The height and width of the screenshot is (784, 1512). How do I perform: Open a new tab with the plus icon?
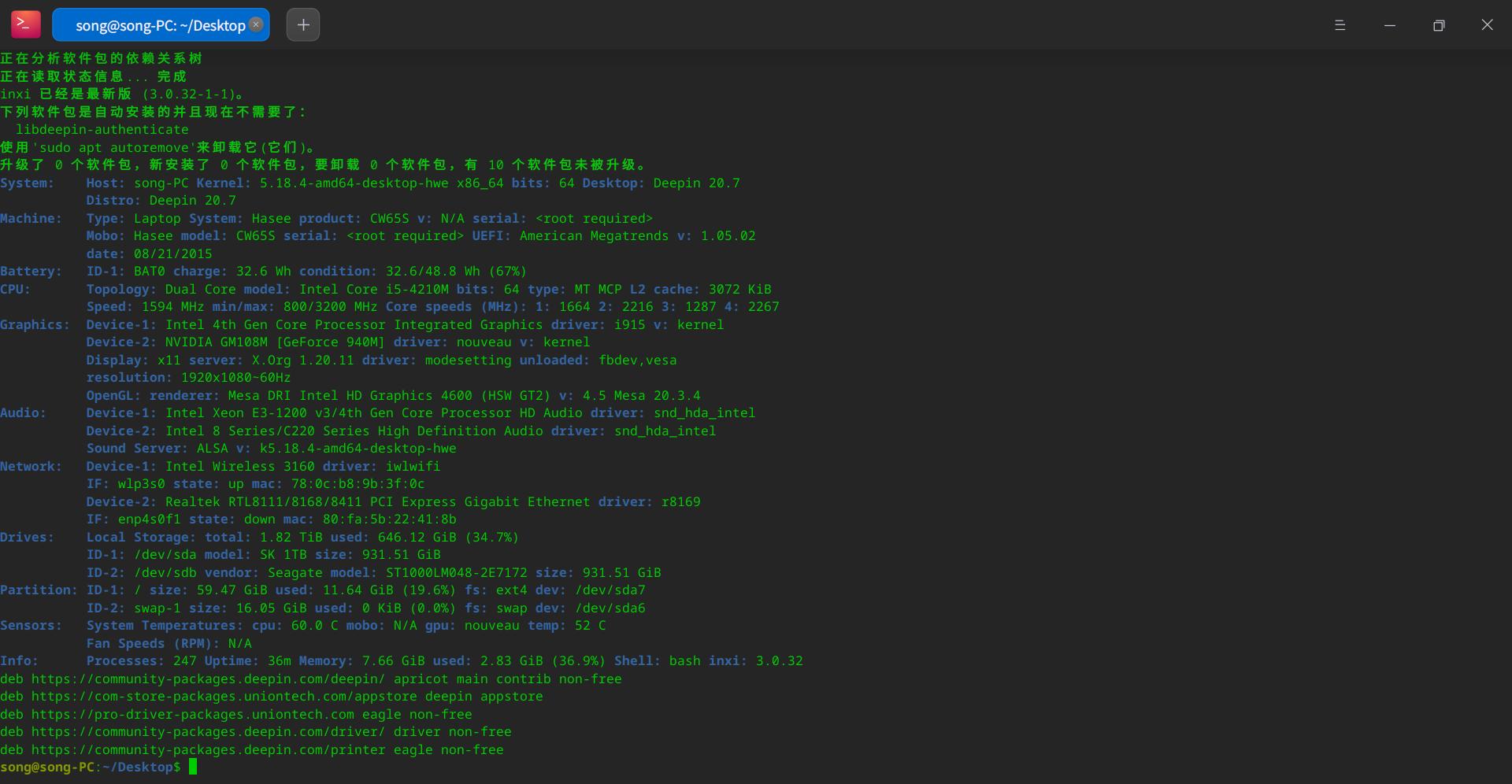click(302, 24)
